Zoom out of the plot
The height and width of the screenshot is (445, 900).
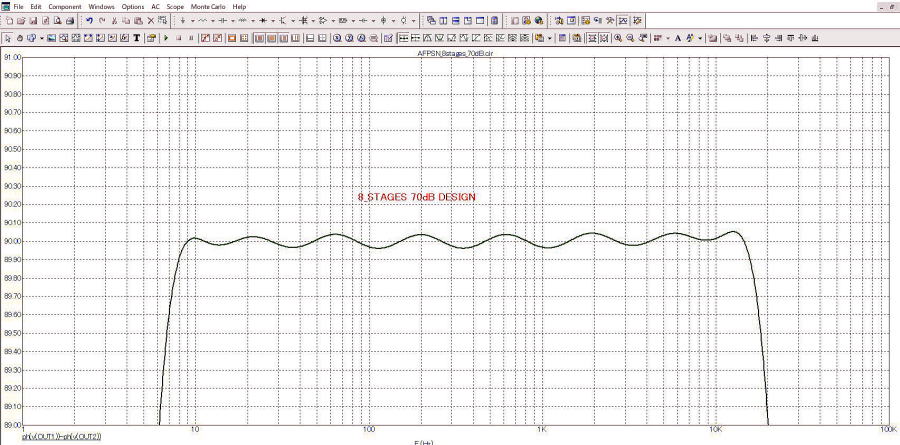tap(630, 38)
